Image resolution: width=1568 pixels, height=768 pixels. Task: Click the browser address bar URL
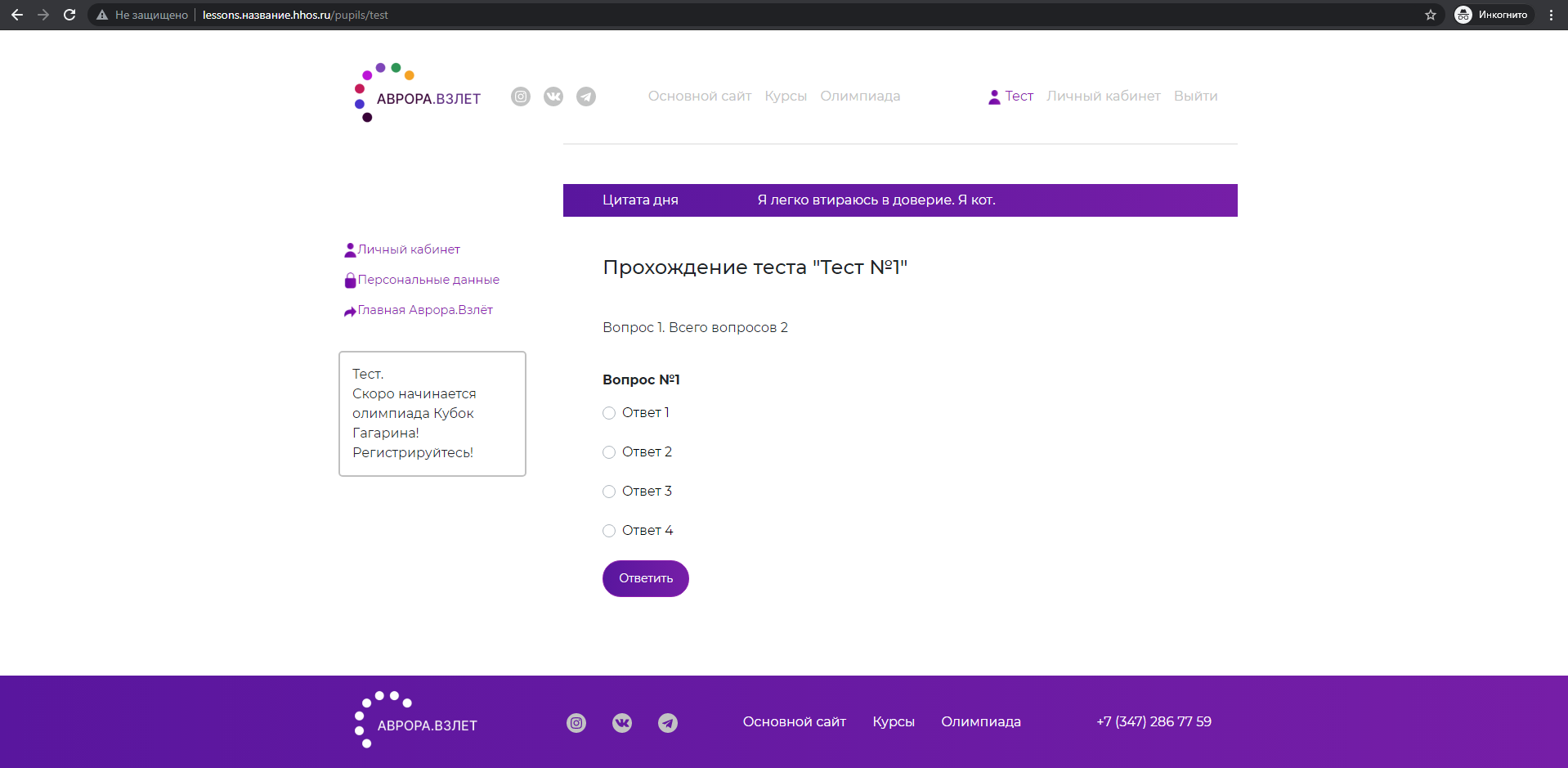(295, 15)
